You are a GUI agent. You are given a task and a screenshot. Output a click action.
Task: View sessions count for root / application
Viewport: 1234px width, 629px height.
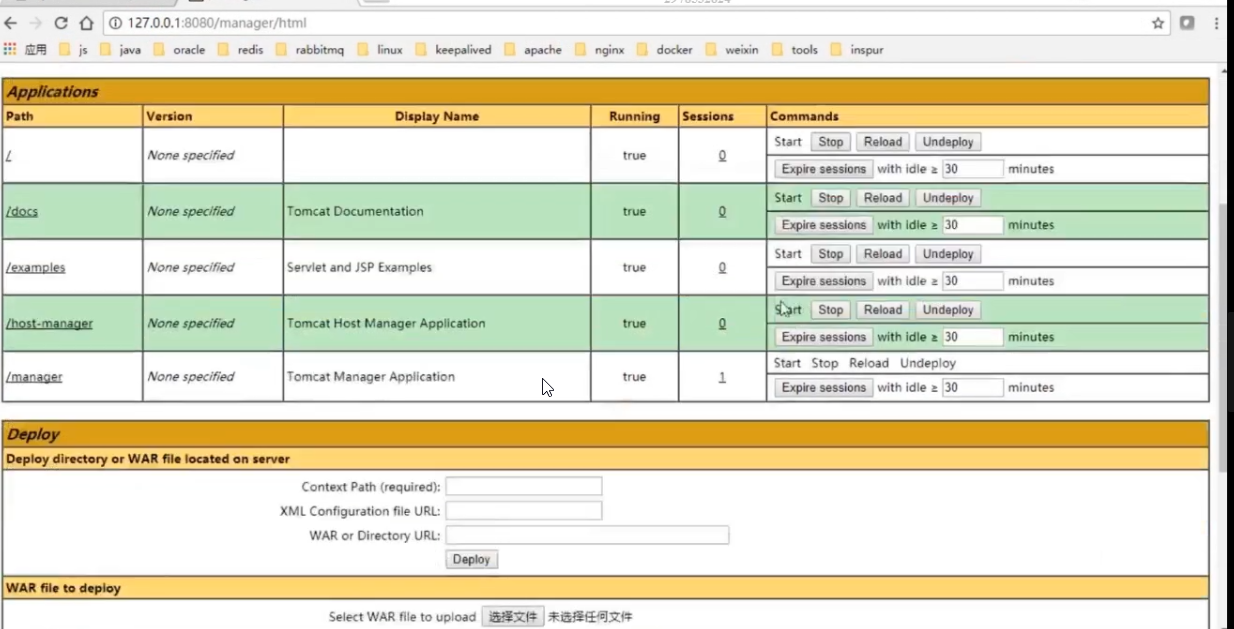pyautogui.click(x=722, y=156)
